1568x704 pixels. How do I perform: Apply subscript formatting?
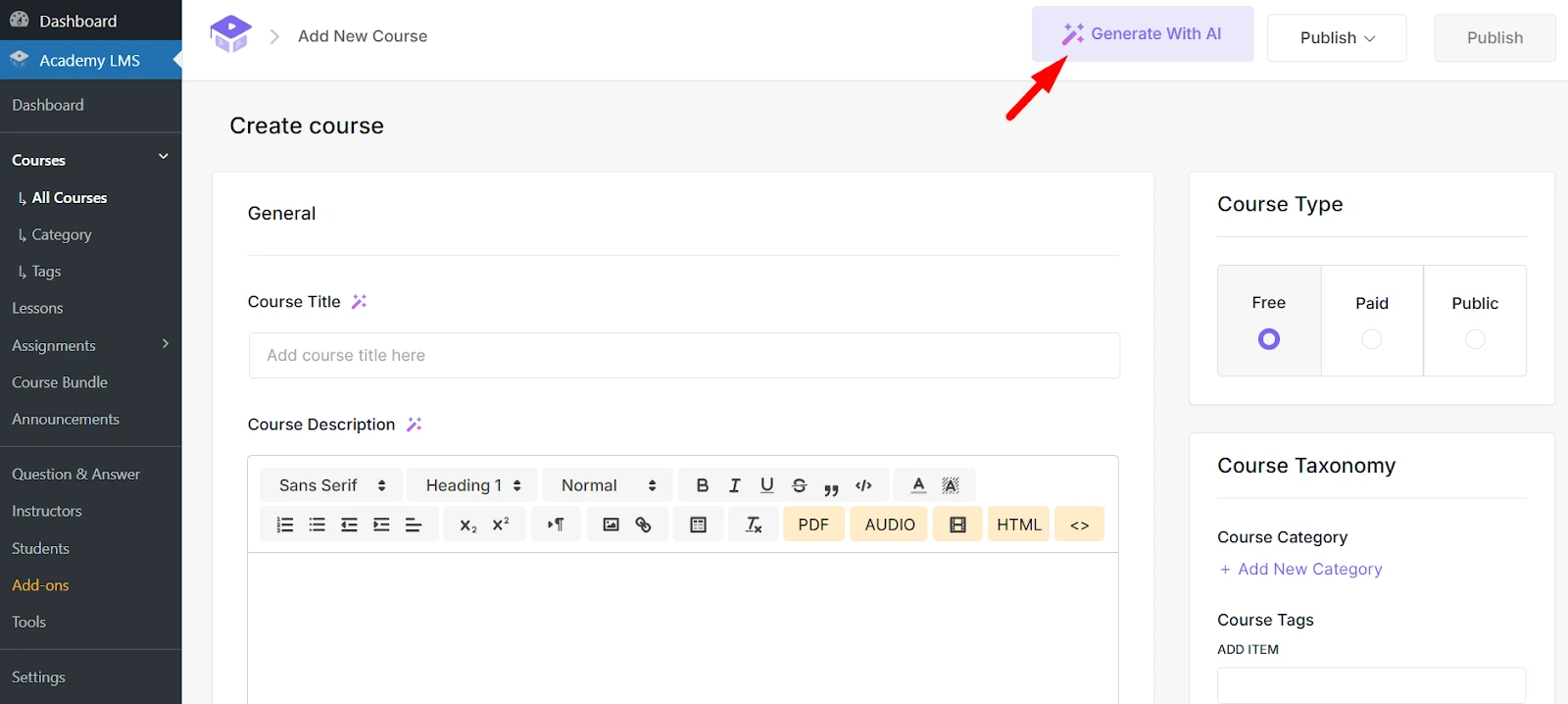click(468, 525)
